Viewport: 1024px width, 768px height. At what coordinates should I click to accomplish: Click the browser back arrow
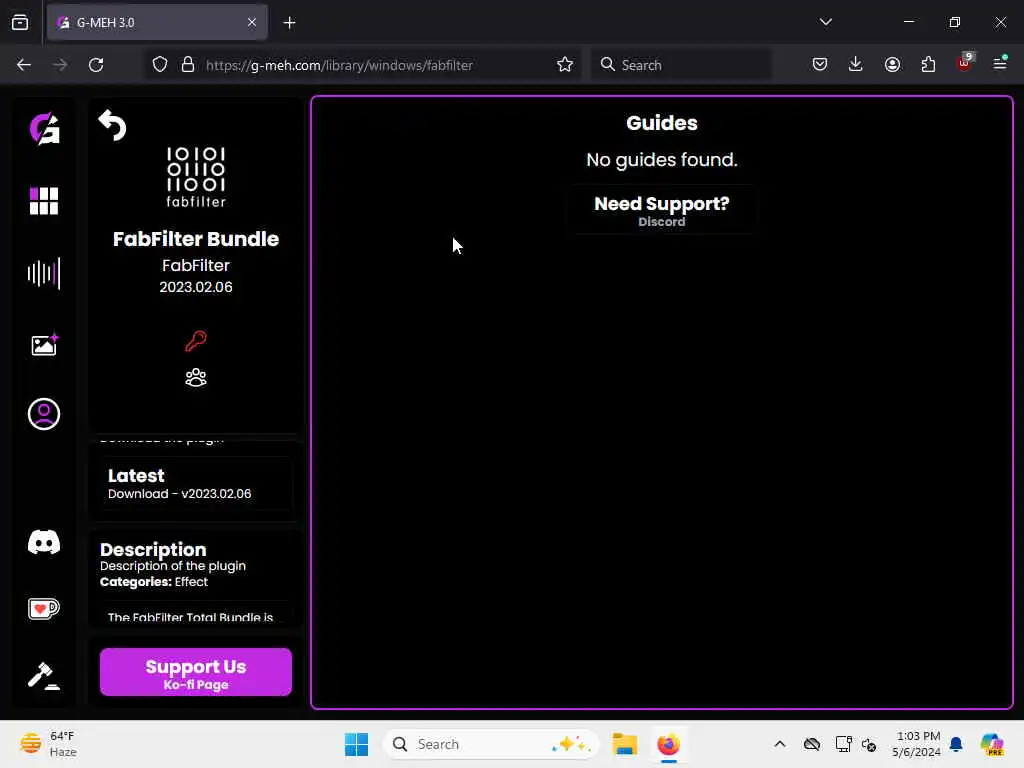click(24, 65)
